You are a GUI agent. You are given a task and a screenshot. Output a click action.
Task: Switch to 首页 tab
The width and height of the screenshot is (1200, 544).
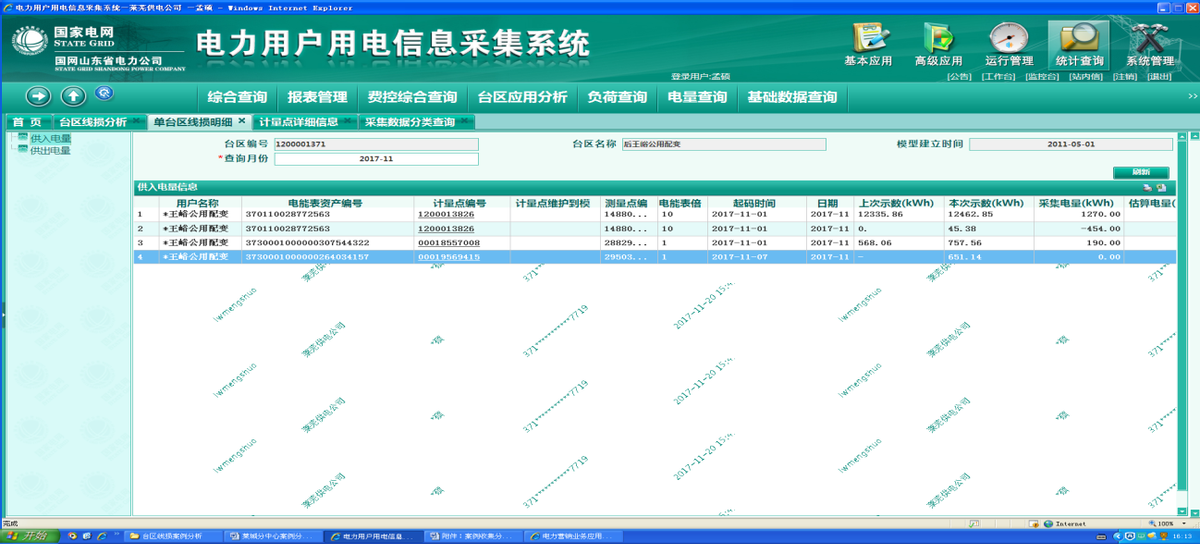(x=26, y=122)
